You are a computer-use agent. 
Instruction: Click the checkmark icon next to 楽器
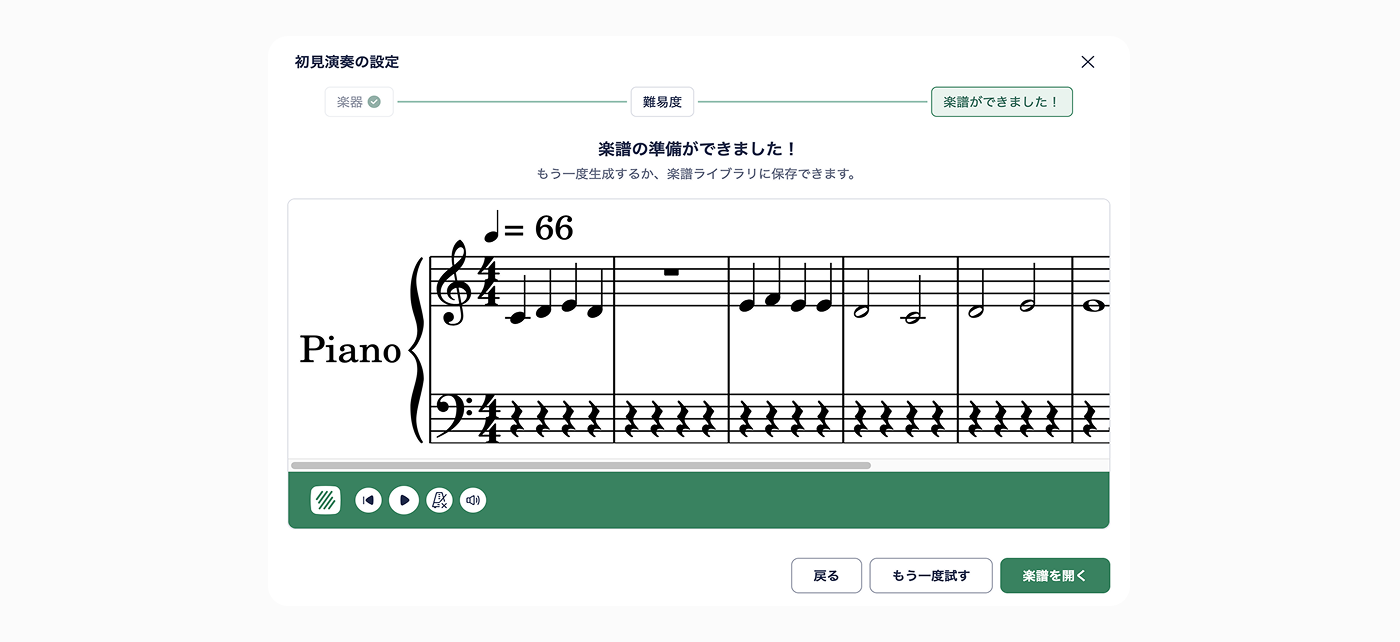(x=374, y=101)
